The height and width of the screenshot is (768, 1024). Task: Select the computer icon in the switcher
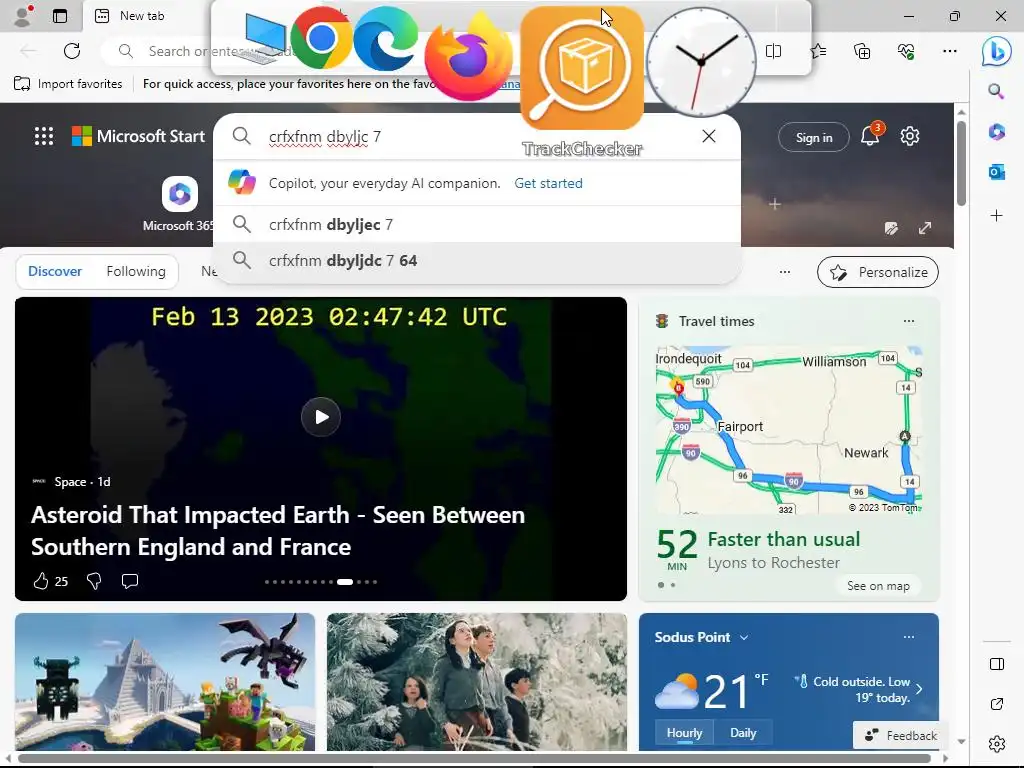[262, 39]
